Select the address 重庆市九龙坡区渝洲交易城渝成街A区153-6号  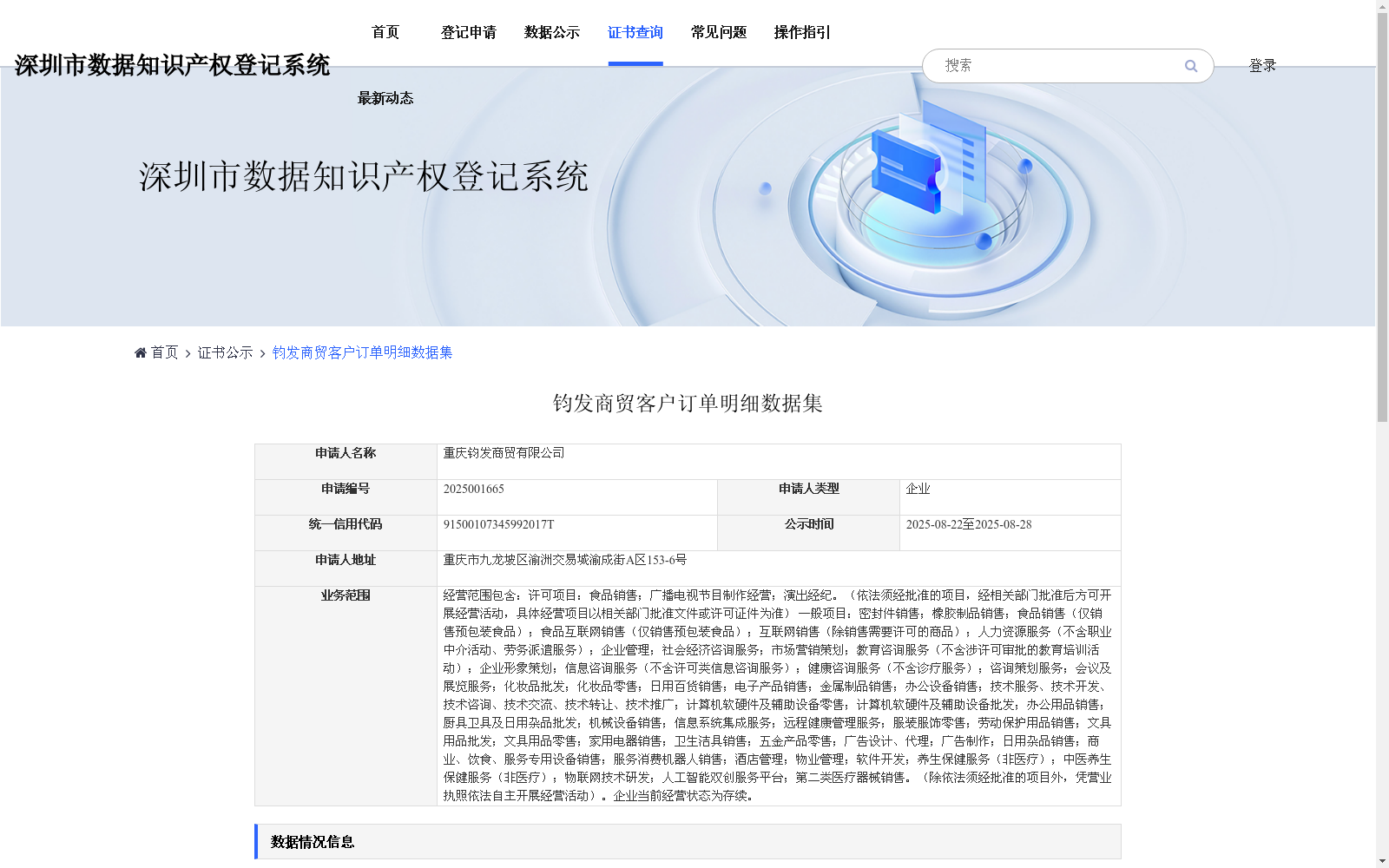(565, 560)
